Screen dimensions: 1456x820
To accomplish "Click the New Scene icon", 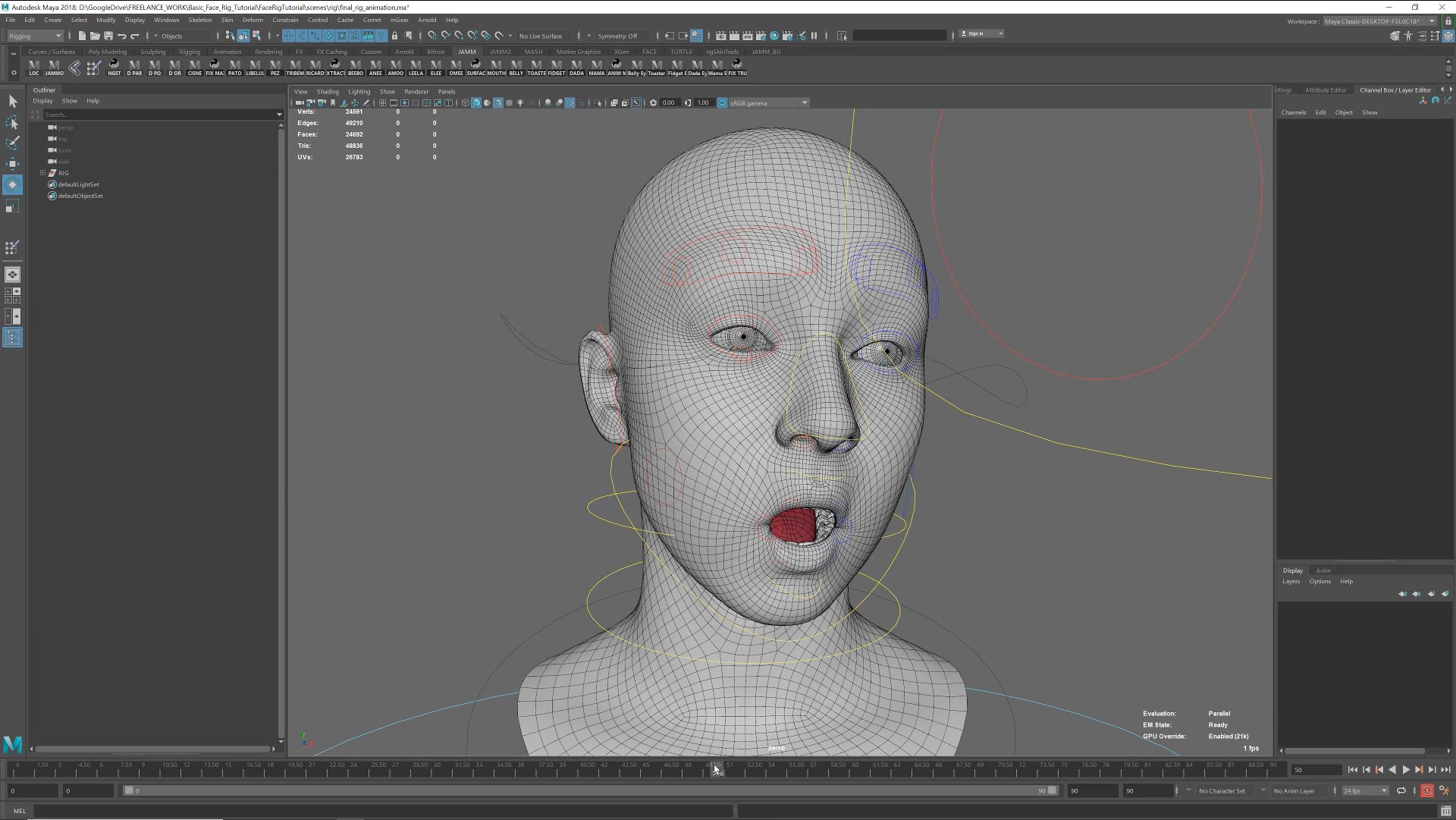I will pos(82,36).
